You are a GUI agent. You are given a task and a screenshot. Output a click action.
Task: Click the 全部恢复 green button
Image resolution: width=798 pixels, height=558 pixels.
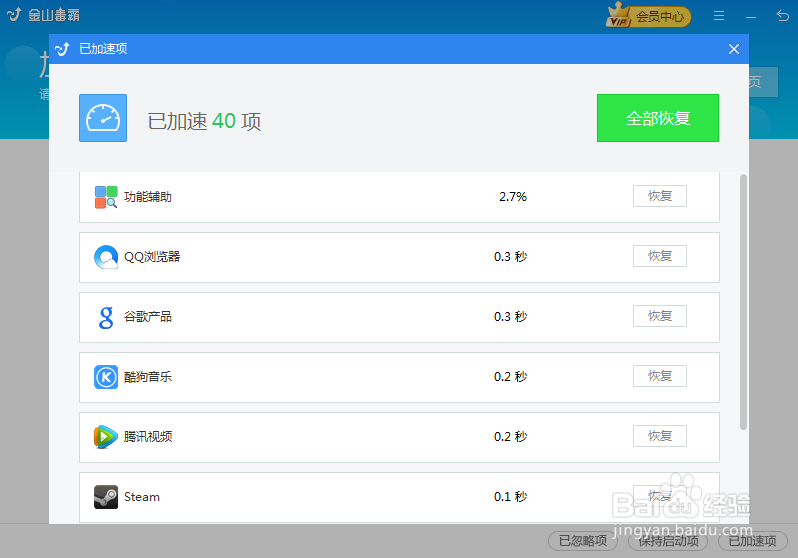click(658, 118)
